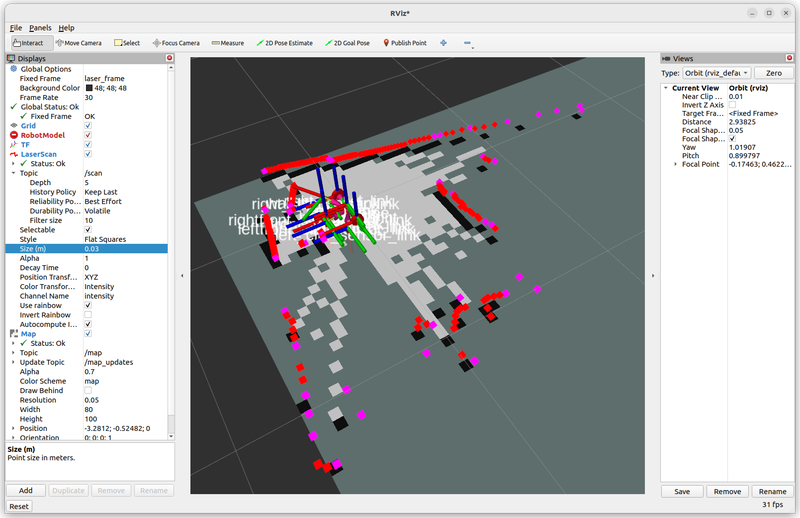Image resolution: width=800 pixels, height=518 pixels.
Task: Toggle the Invert Rainbow checkbox
Action: 88,315
